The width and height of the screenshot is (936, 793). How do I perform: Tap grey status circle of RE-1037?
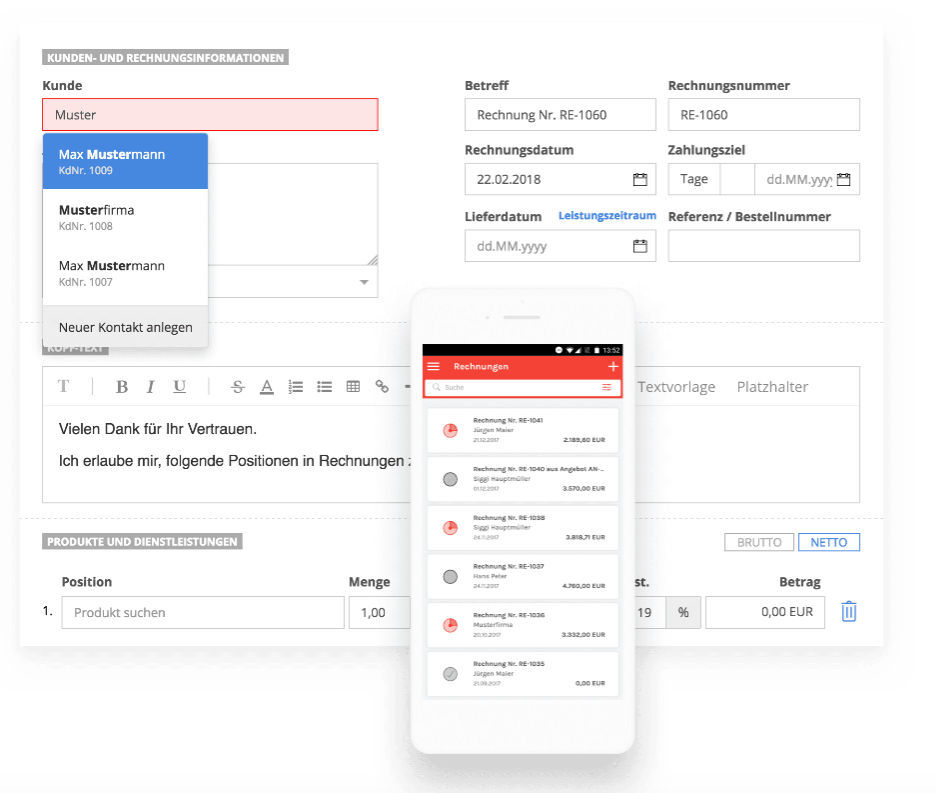[x=450, y=576]
